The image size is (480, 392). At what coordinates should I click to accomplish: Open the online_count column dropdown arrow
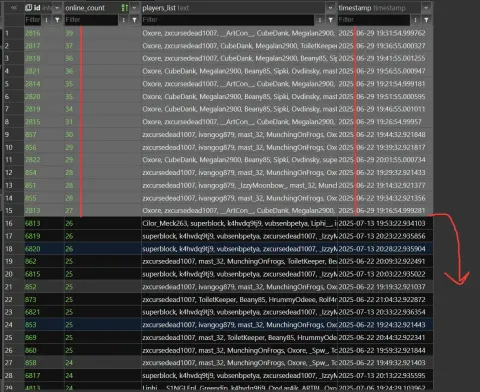[x=134, y=8]
